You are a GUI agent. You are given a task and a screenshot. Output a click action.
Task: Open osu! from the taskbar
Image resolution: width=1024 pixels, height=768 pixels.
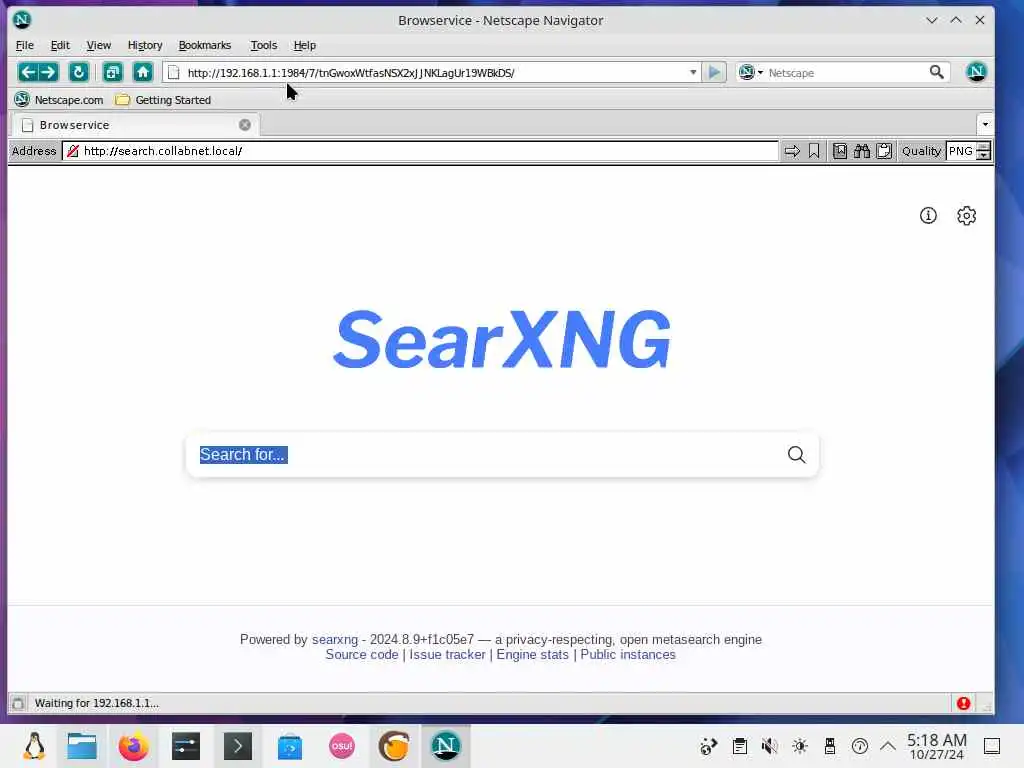[x=342, y=746]
